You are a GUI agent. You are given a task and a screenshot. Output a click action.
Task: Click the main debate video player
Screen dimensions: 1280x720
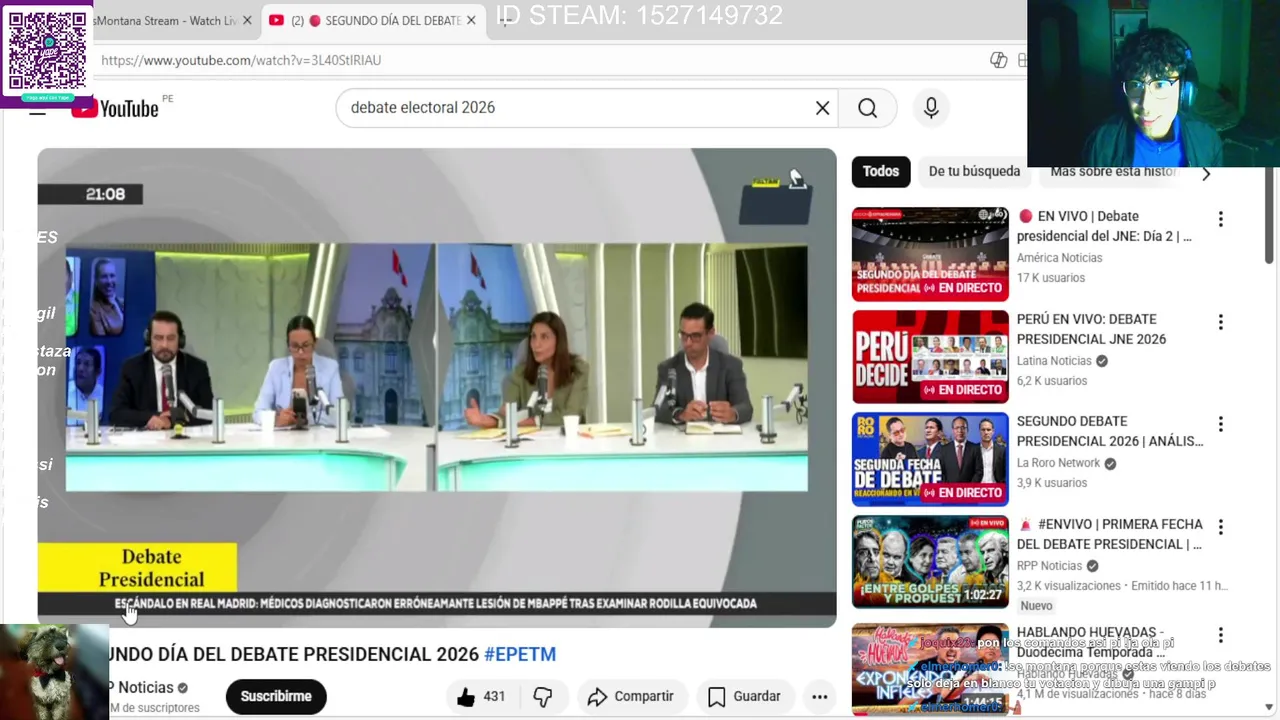coord(437,388)
